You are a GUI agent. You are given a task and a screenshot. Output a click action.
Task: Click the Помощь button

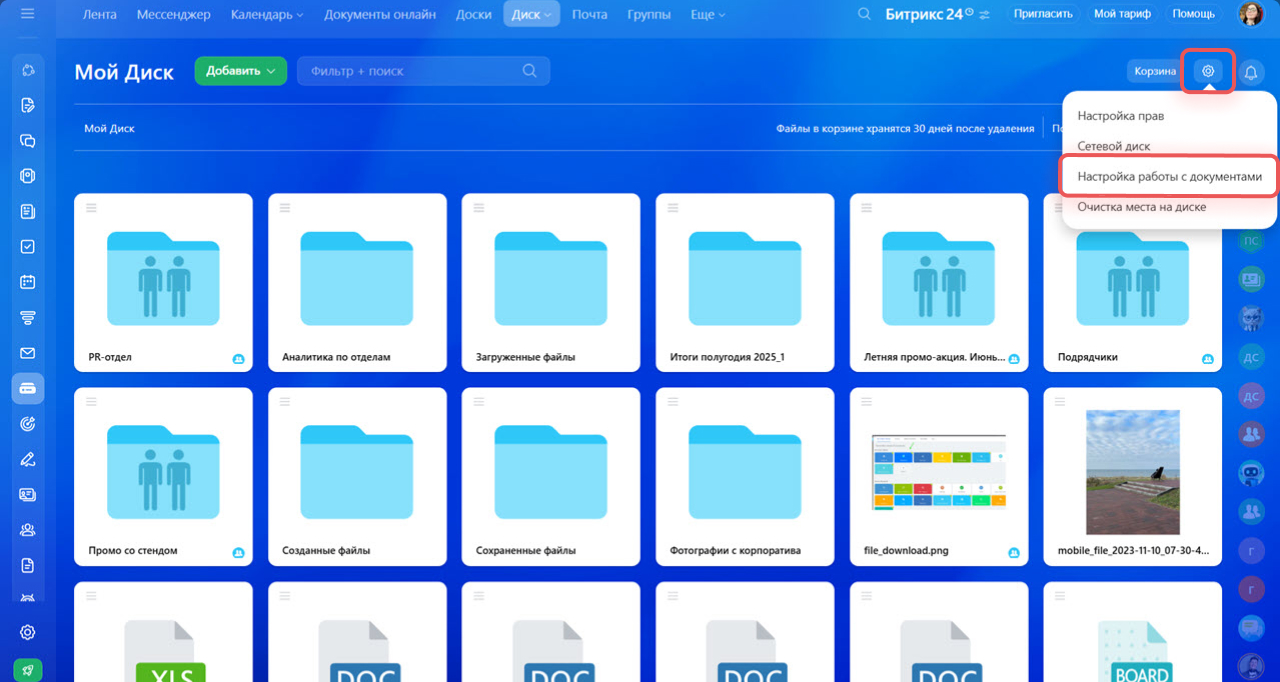(1193, 14)
